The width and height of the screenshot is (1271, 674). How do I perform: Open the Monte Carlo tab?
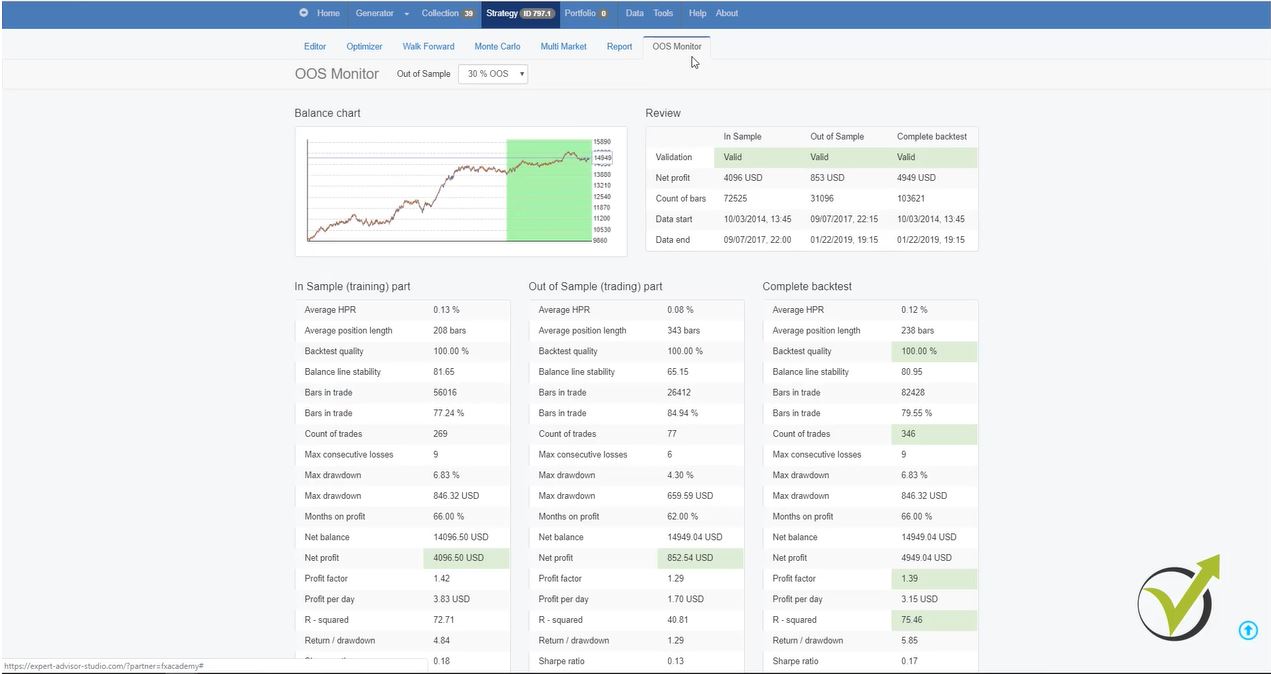coord(497,46)
